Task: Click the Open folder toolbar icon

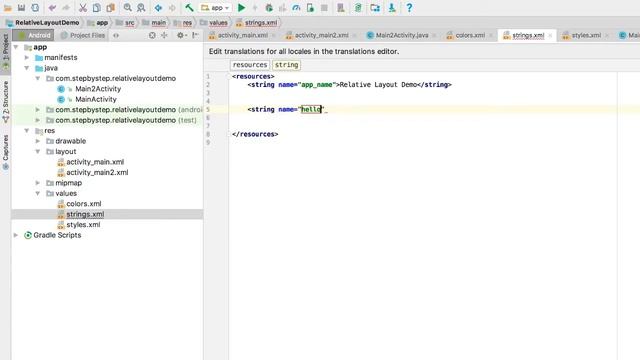Action: 7,7
